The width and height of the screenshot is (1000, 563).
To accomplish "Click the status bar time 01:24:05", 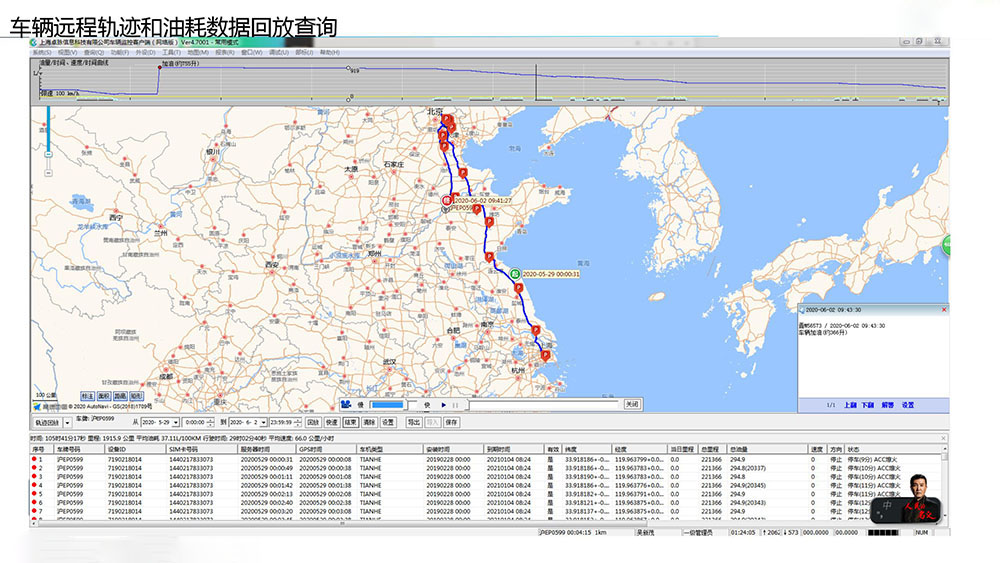I will [742, 532].
